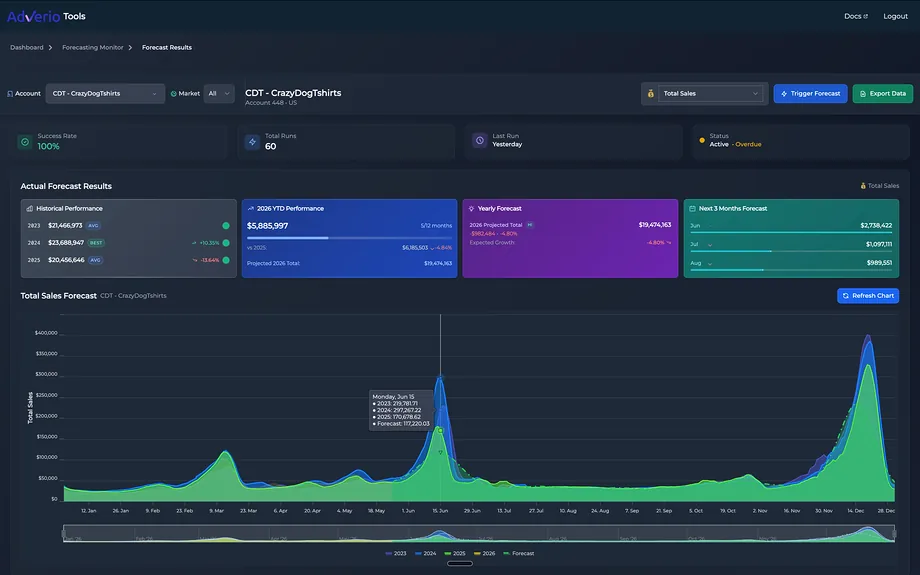Click the Forecast Results breadcrumb

point(167,48)
